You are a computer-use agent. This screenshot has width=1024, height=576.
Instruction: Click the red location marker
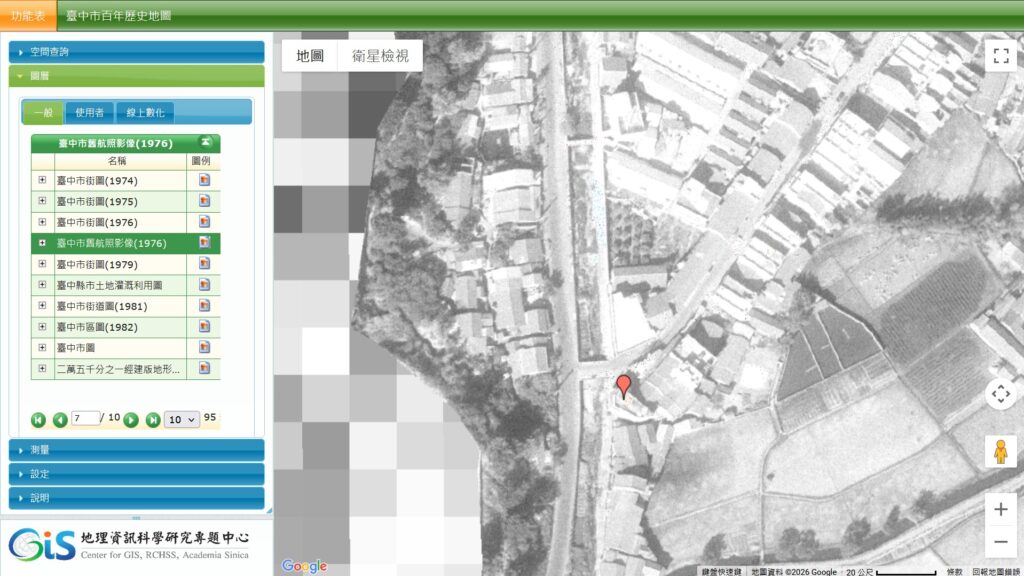coord(624,385)
